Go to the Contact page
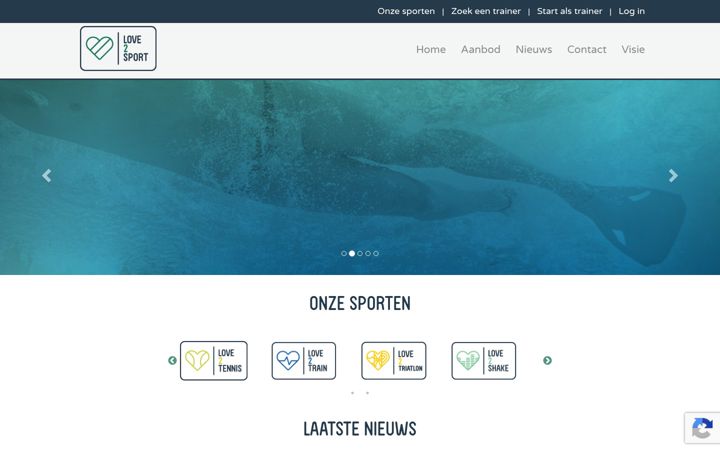Screen dimensions: 720x450 [587, 50]
